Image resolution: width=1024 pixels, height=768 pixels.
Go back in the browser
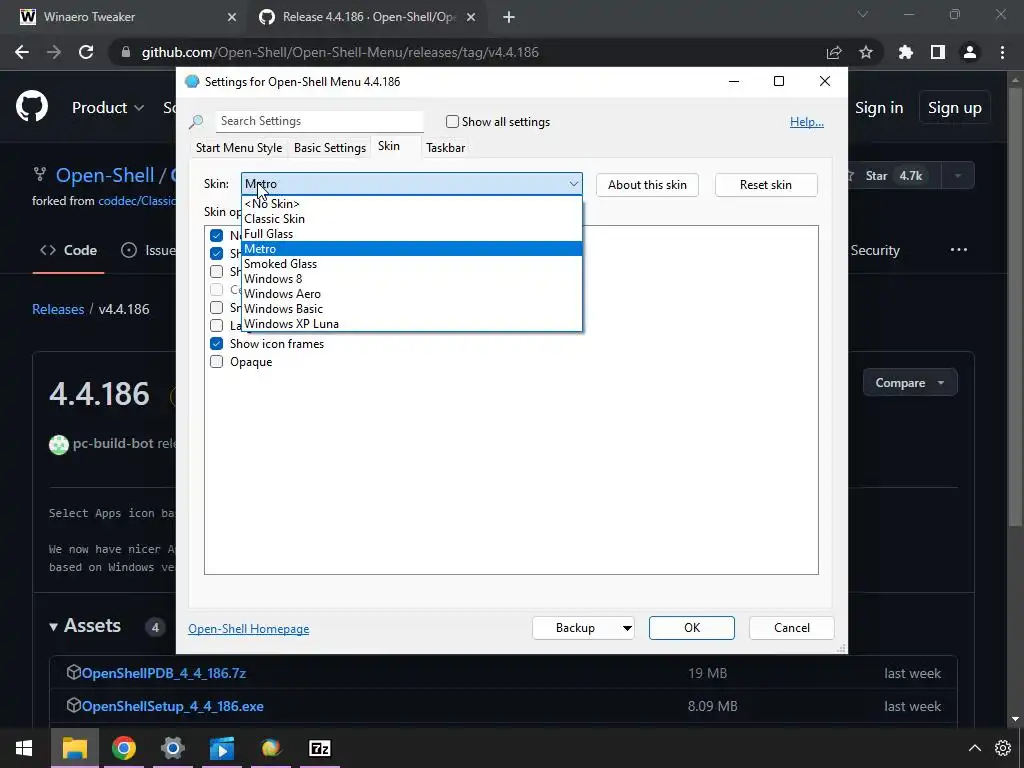click(22, 52)
